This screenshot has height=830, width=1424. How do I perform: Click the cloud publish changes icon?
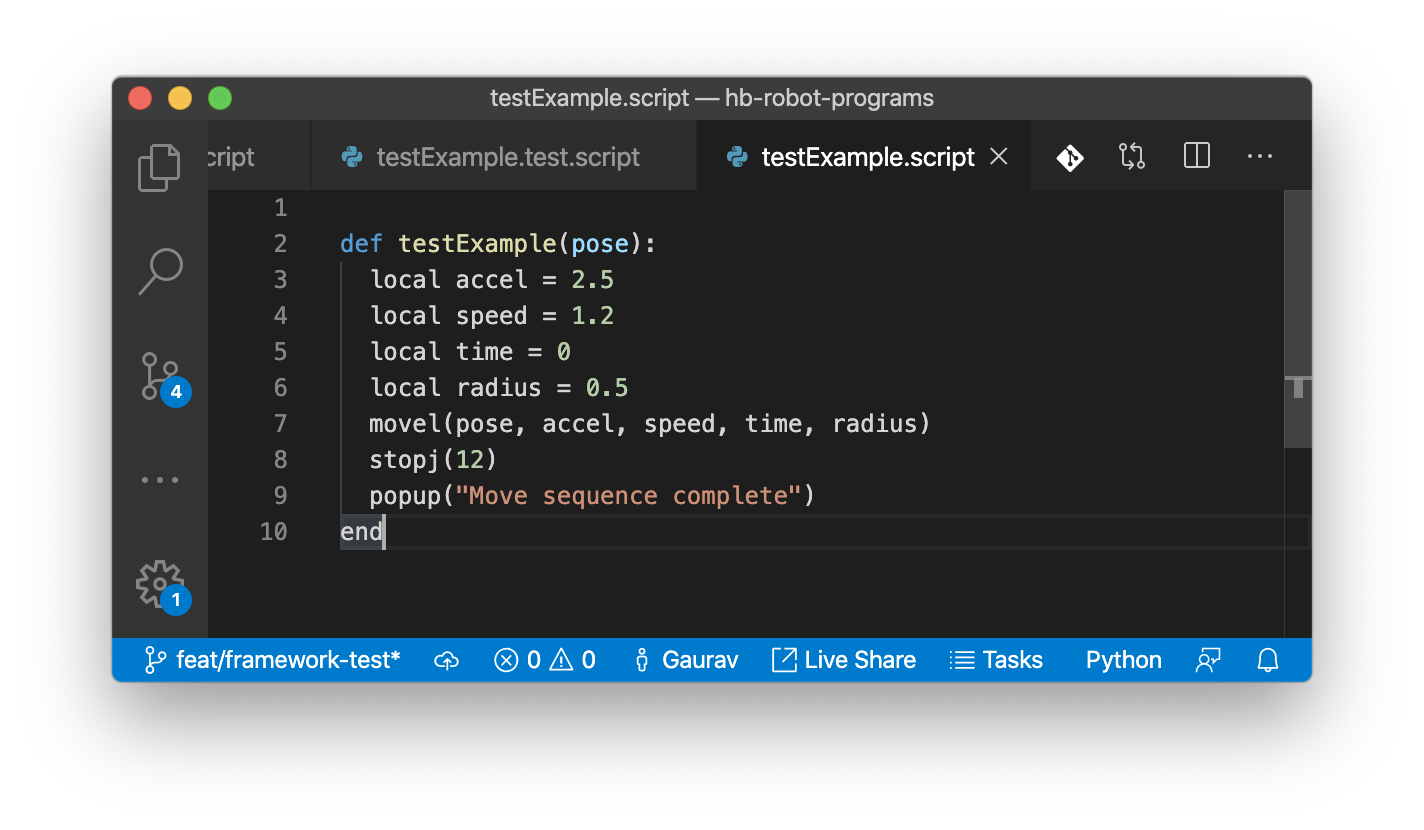447,660
